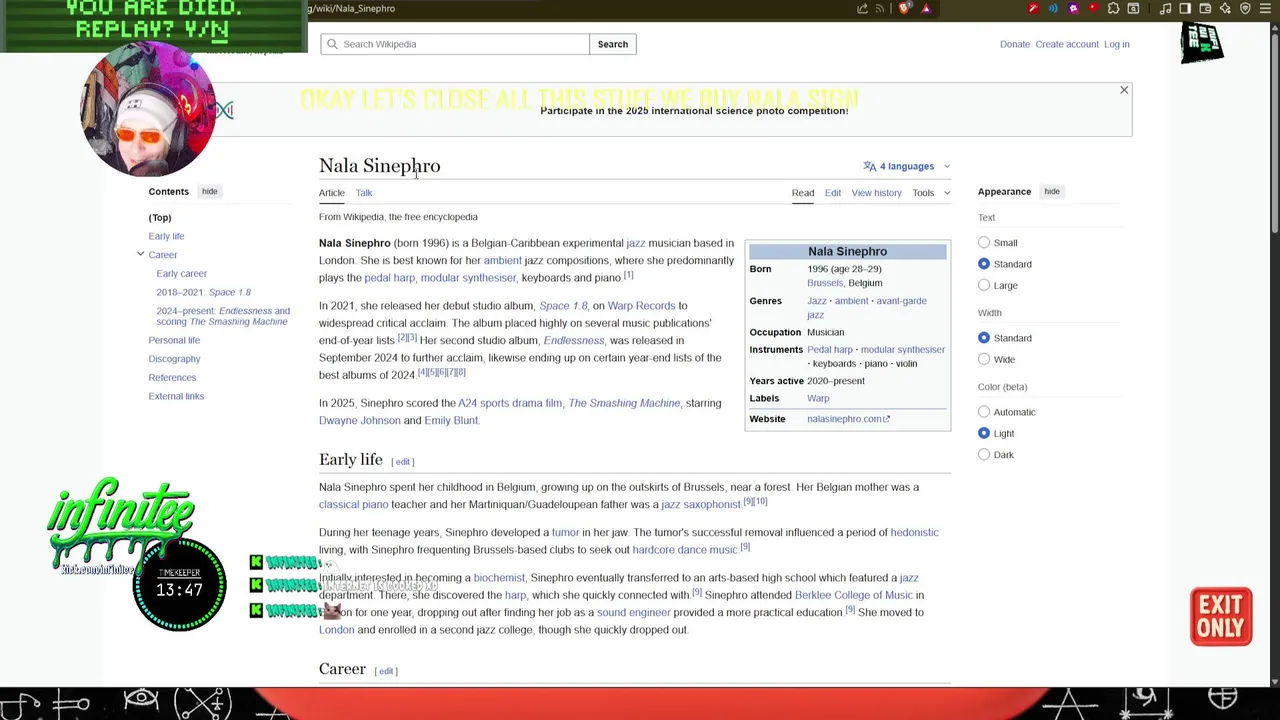Go to Early career in Contents

tap(181, 273)
